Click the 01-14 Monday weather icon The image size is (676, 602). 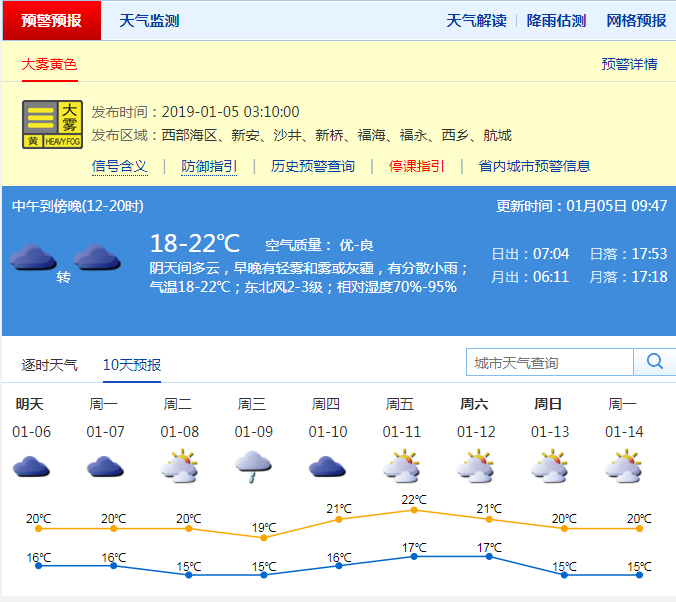coord(622,467)
